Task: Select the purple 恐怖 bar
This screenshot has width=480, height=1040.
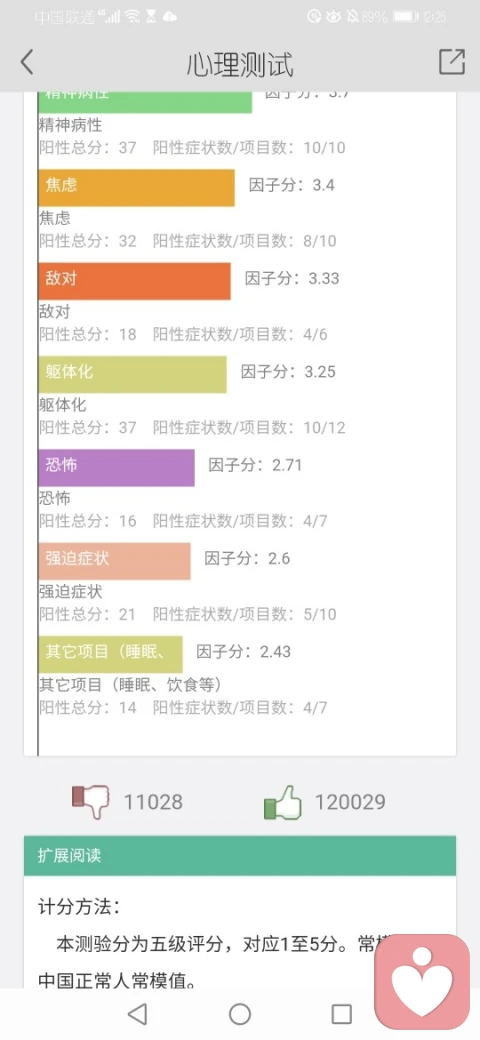Action: coord(117,468)
